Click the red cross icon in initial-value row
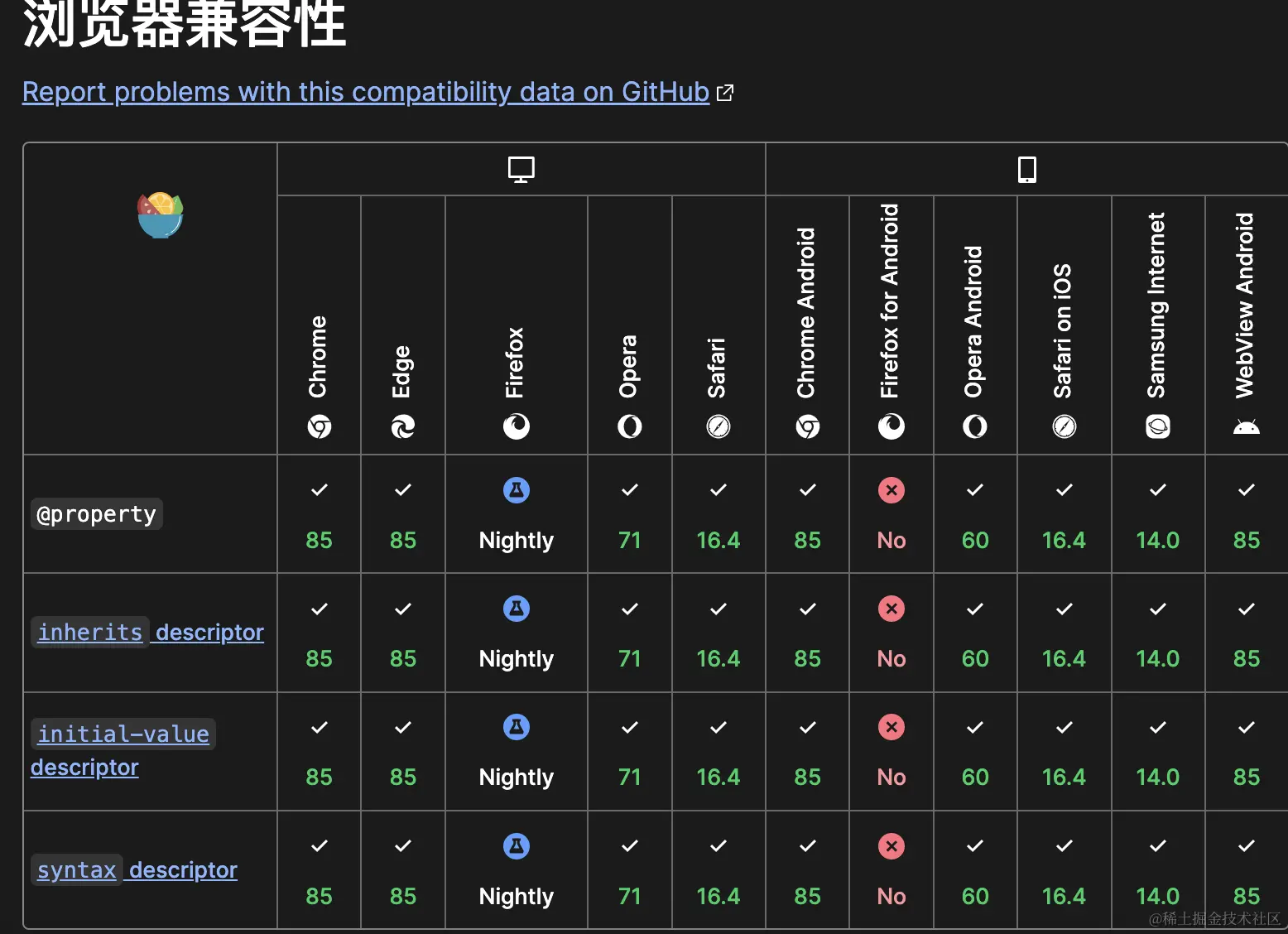1288x934 pixels. (892, 727)
